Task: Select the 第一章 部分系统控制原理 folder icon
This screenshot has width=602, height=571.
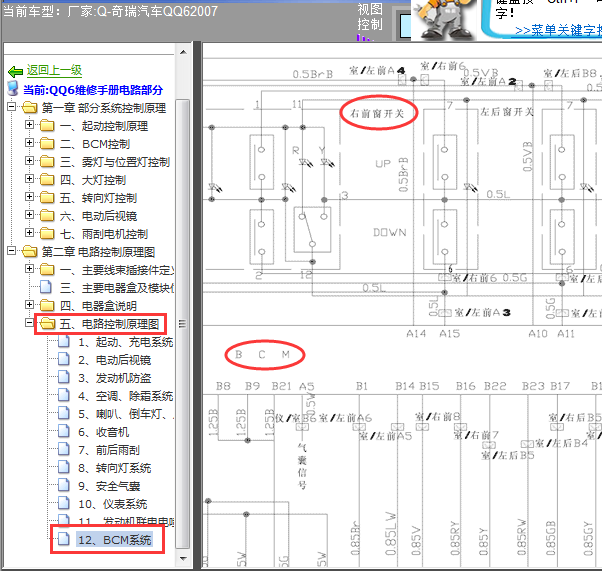Action: pyautogui.click(x=30, y=108)
